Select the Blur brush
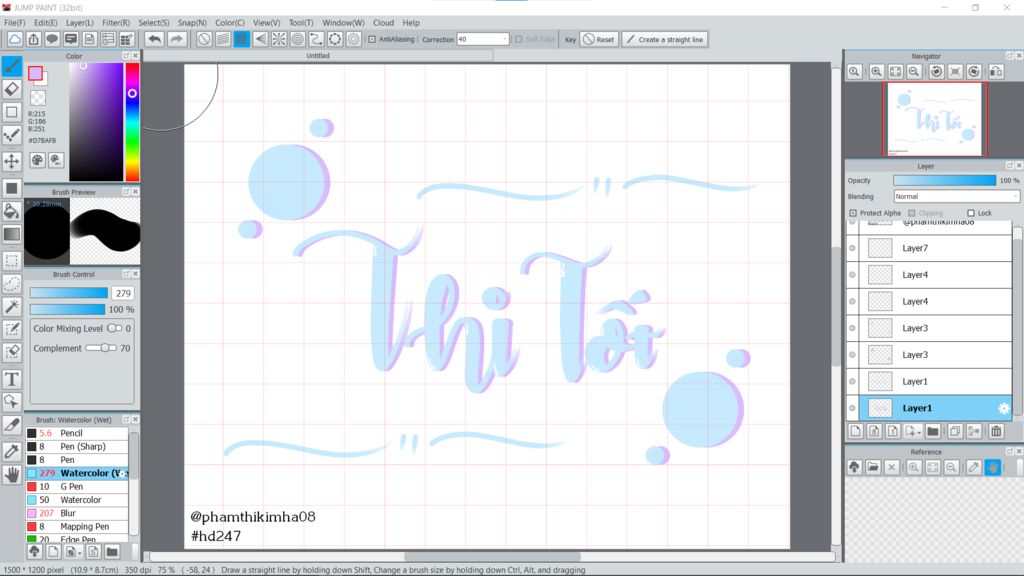This screenshot has height=576, width=1024. tap(77, 513)
